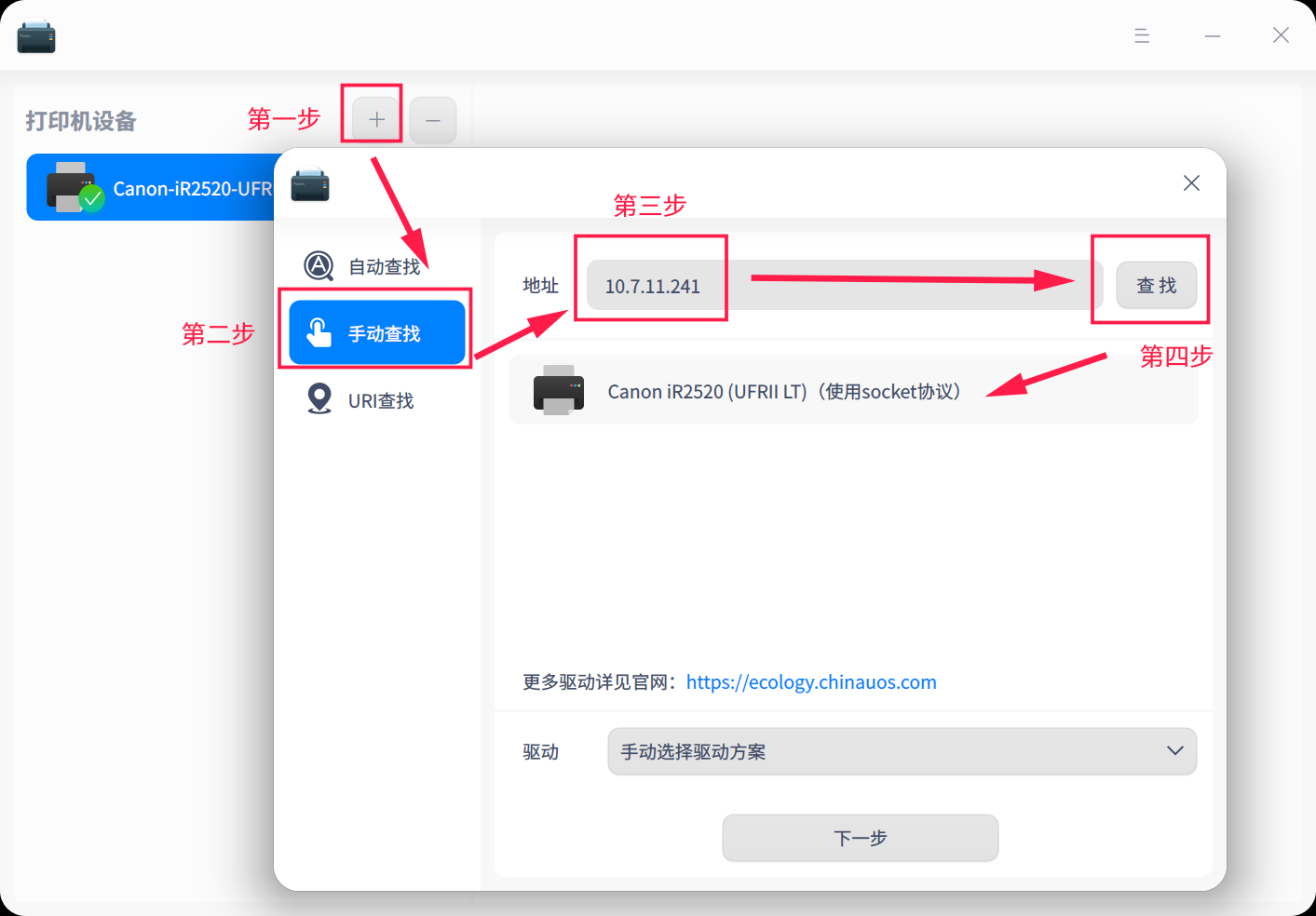
Task: Click the Canon-iR2520 device printer icon with checkmark
Action: click(75, 187)
